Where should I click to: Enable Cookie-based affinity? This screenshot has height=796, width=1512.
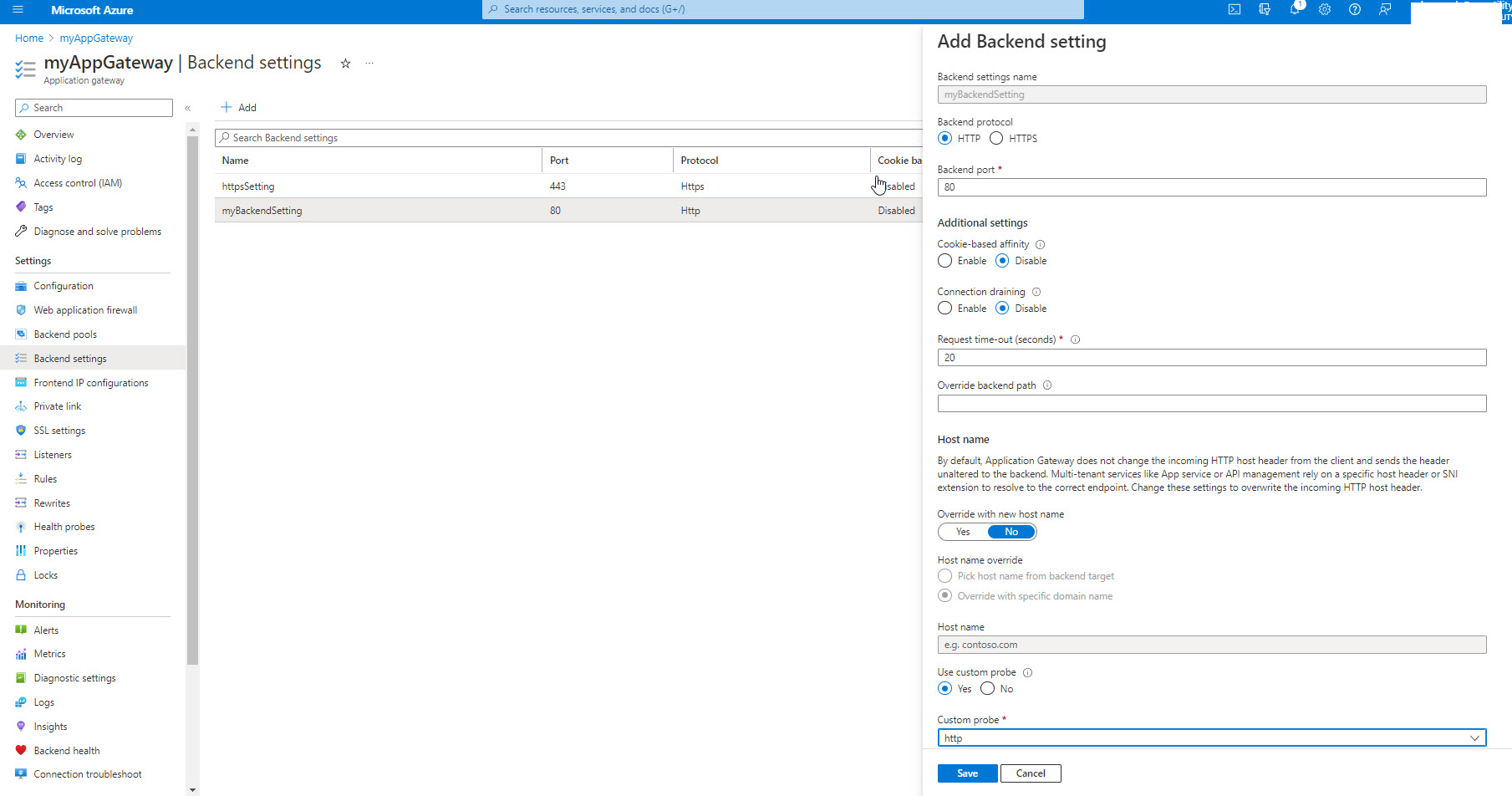[x=945, y=261]
